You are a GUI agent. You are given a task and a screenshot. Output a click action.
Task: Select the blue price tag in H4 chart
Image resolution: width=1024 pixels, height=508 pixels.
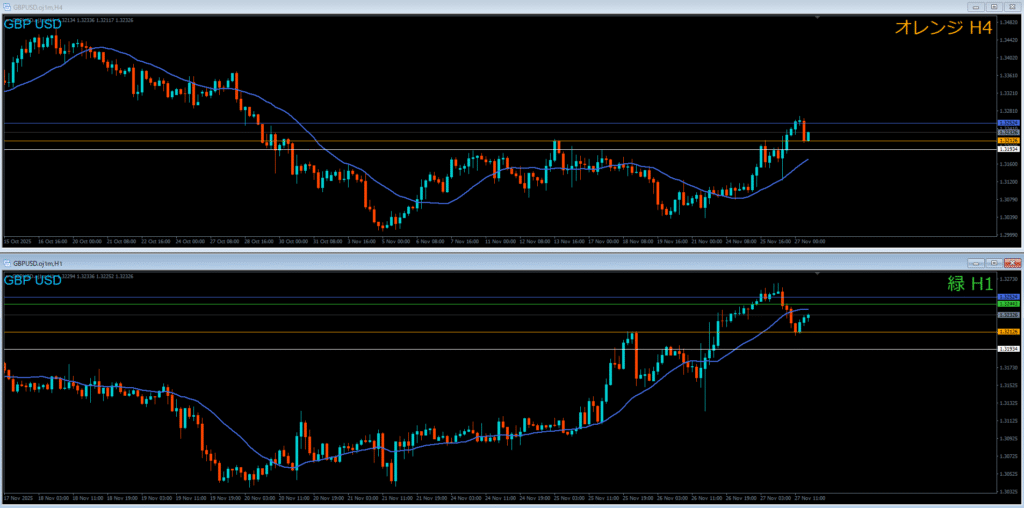tap(1009, 123)
